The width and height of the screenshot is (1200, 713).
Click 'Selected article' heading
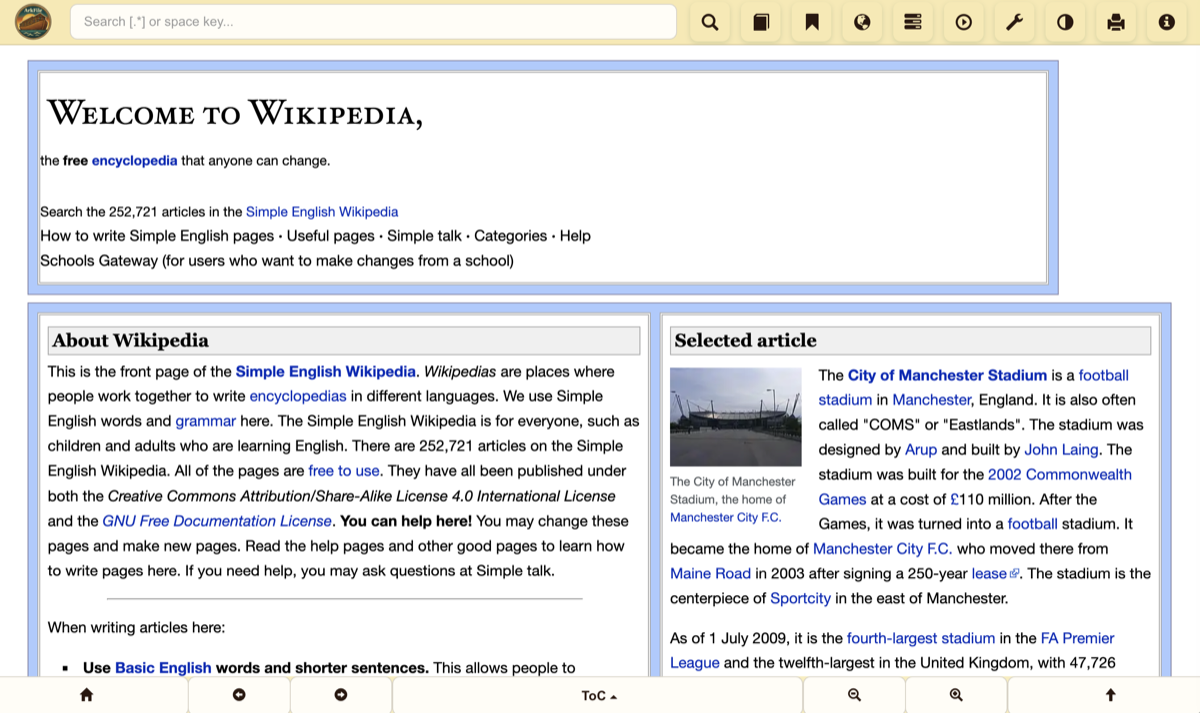coord(746,340)
